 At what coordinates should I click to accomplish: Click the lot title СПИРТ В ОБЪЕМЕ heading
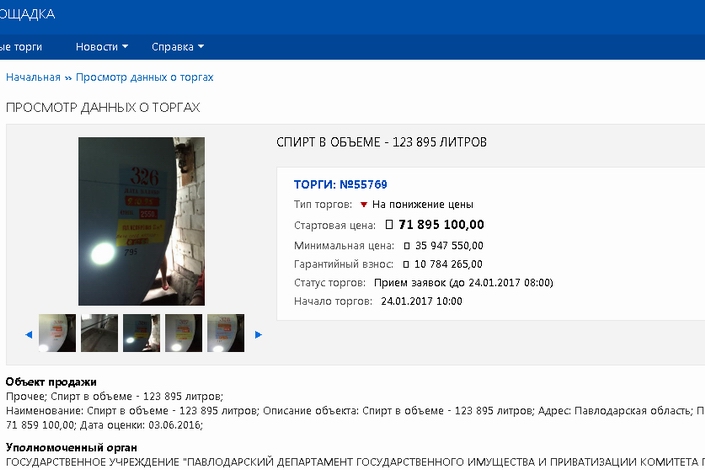(x=381, y=143)
